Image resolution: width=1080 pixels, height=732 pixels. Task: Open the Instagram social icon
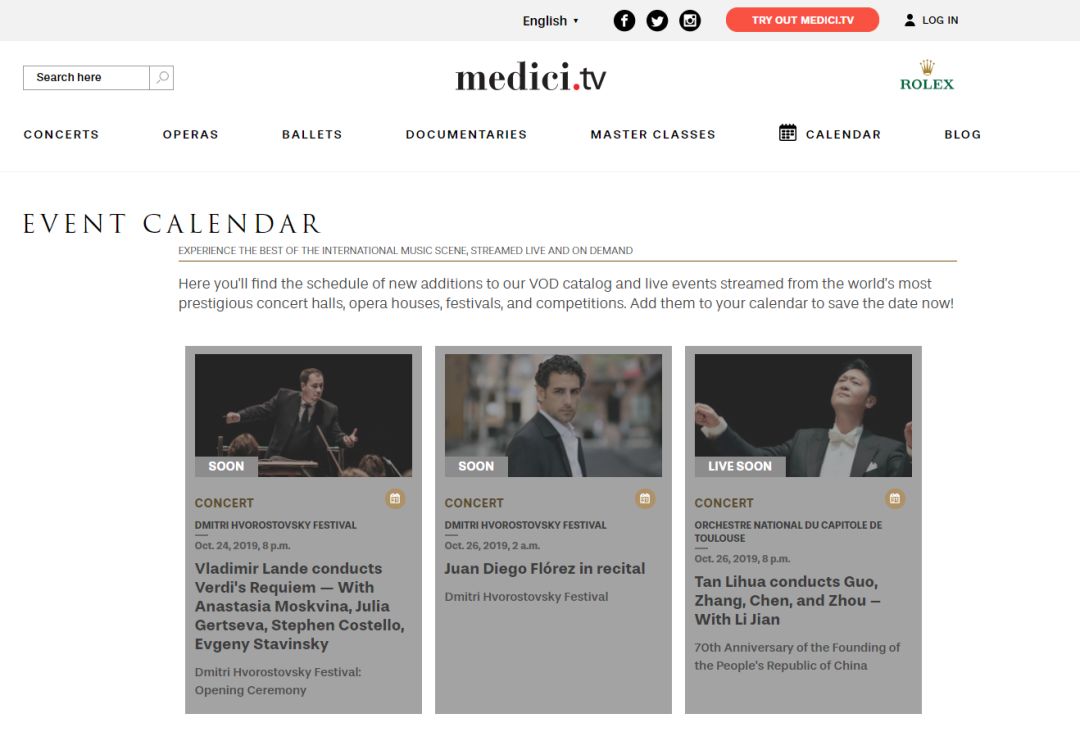click(x=690, y=21)
